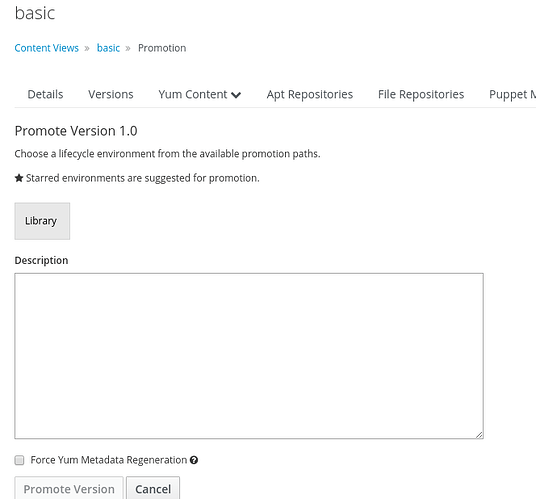This screenshot has width=536, height=499.
Task: Open the partially visible Puppet tab
Action: tap(512, 94)
